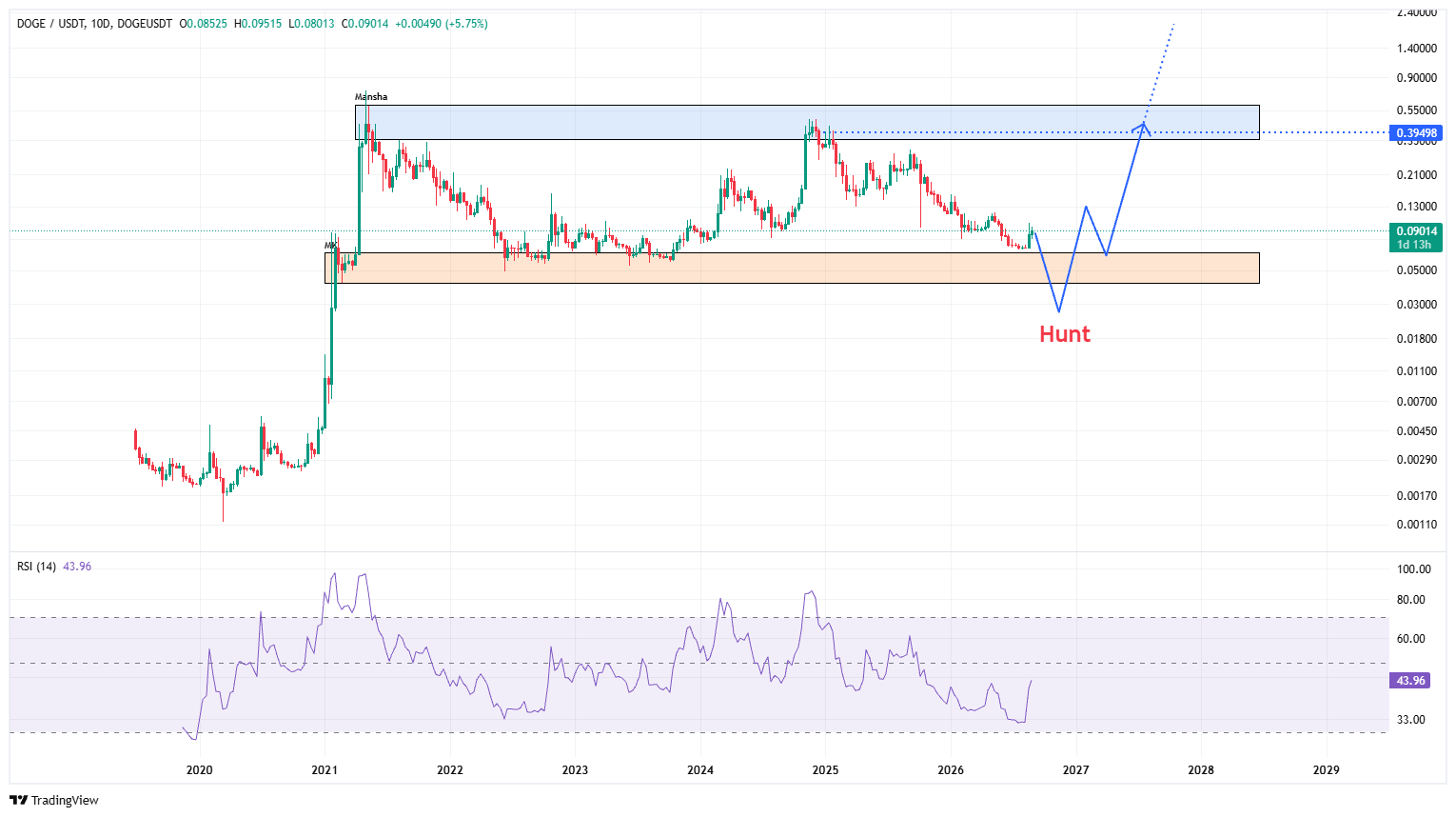Screen dimensions: 1456x817
Task: Click the 80.00 label on the RSI axis
Action: click(x=1413, y=600)
